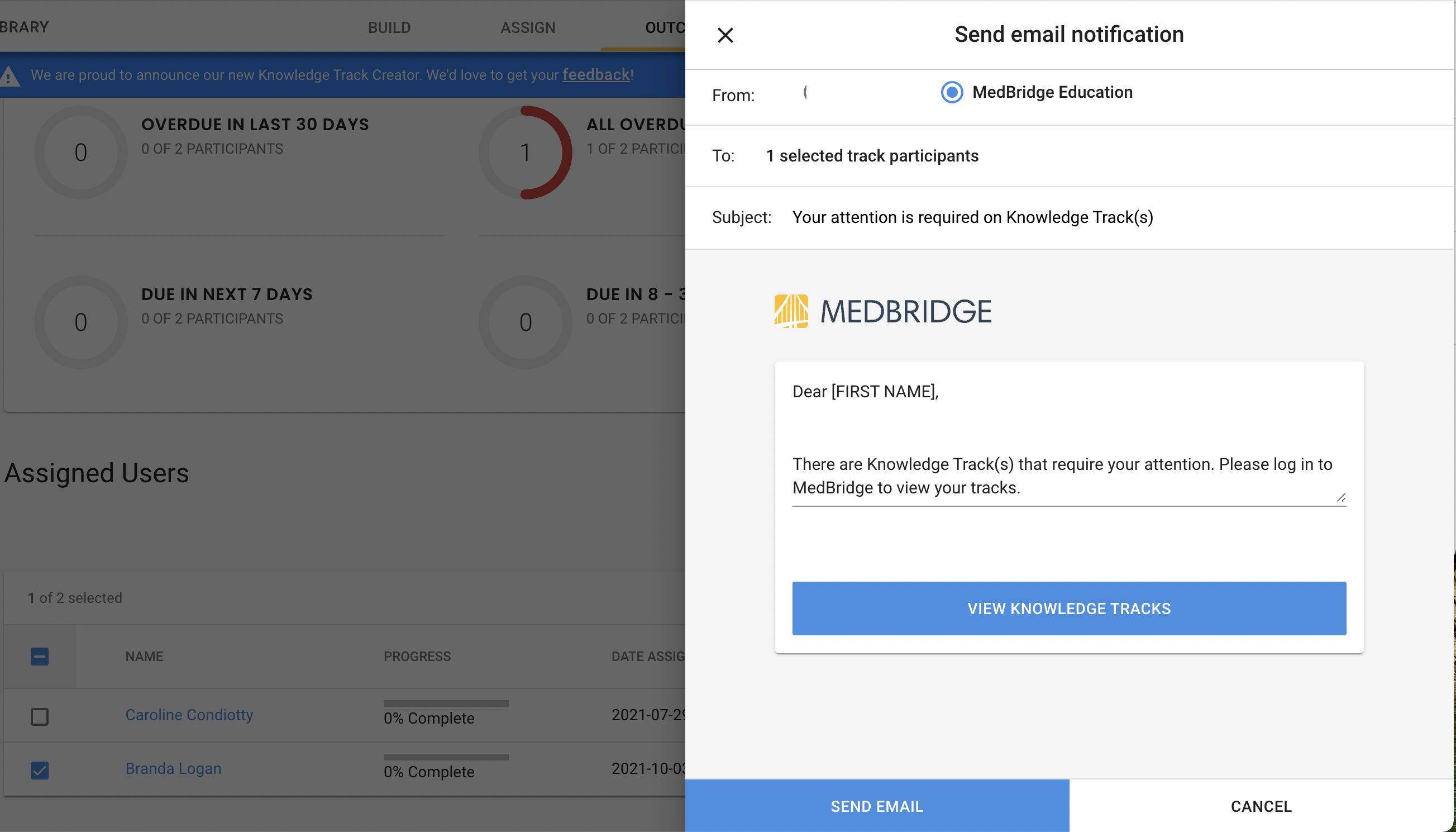Check the Caroline Condiotty row checkbox
The width and height of the screenshot is (1456, 832).
pyautogui.click(x=40, y=716)
